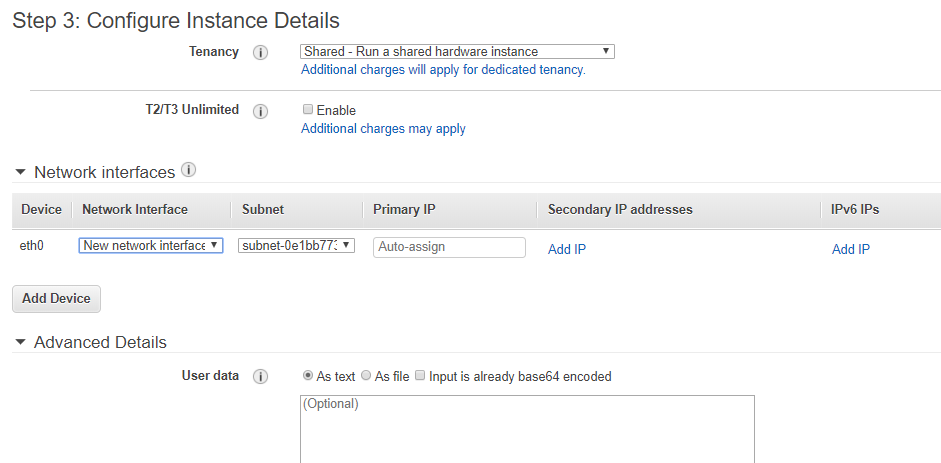Click Add IP under Secondary IP addresses
Screen dimensions: 941x463
pyautogui.click(x=567, y=249)
